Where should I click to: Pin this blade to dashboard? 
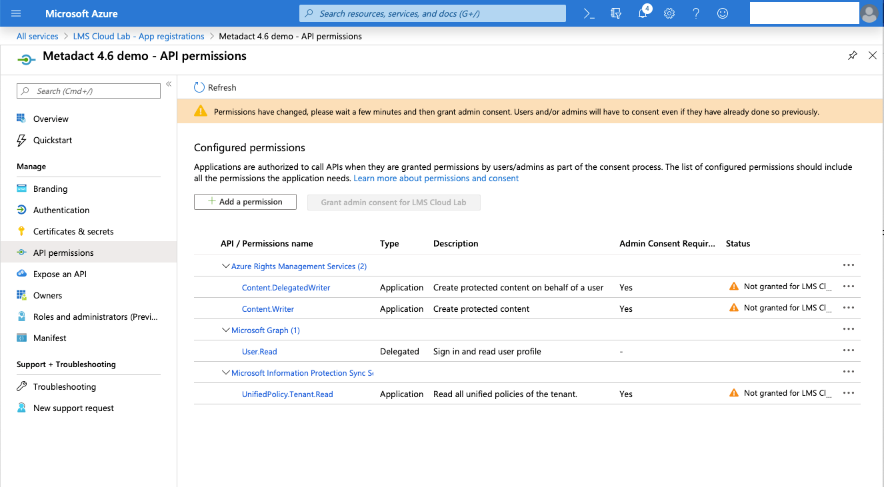[x=852, y=55]
